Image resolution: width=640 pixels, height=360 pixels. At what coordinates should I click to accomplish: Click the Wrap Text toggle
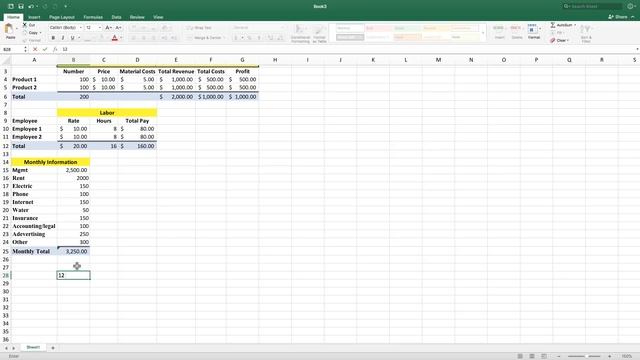tap(200, 28)
